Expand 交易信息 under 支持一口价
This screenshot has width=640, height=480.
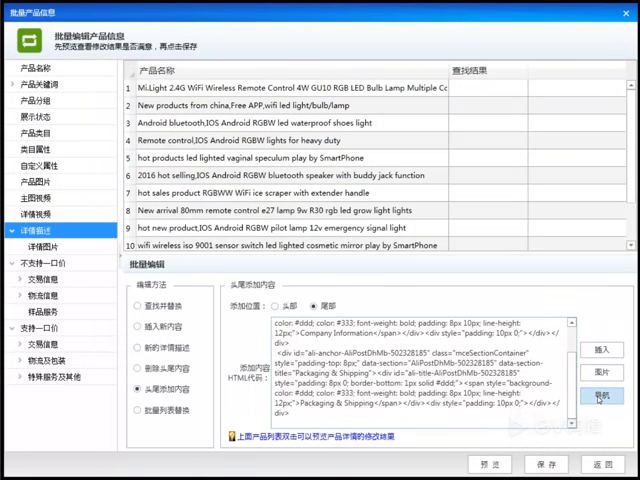pos(20,344)
